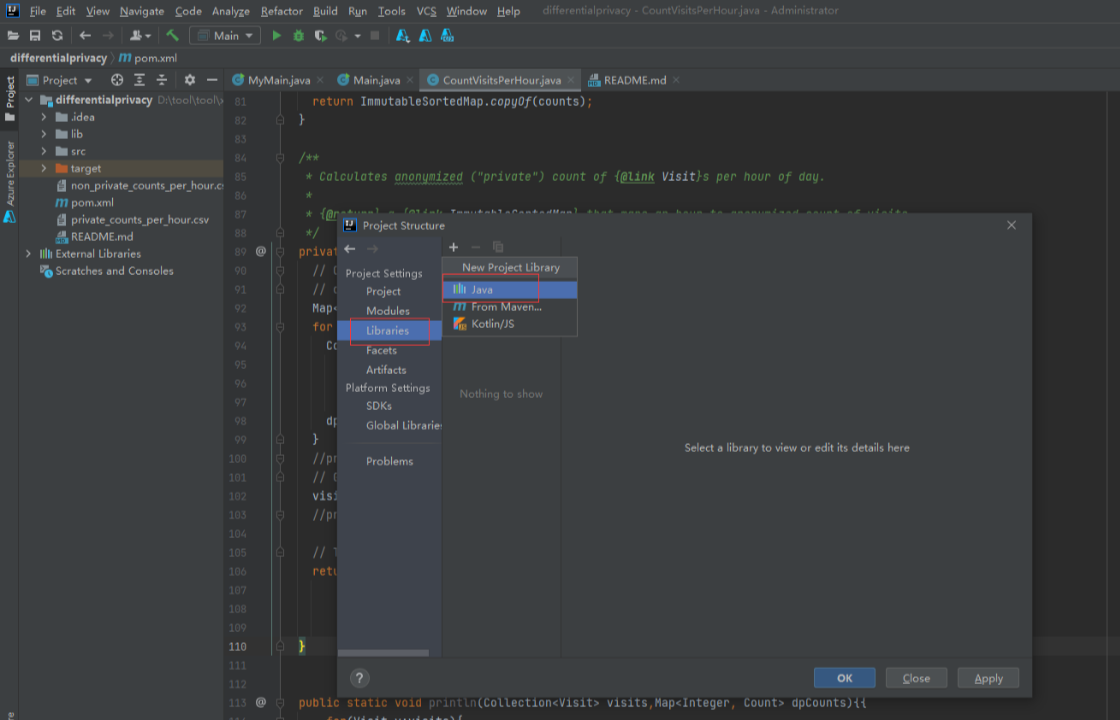The image size is (1120, 720).
Task: Click the back arrow in Project Structure dialog
Action: (350, 249)
